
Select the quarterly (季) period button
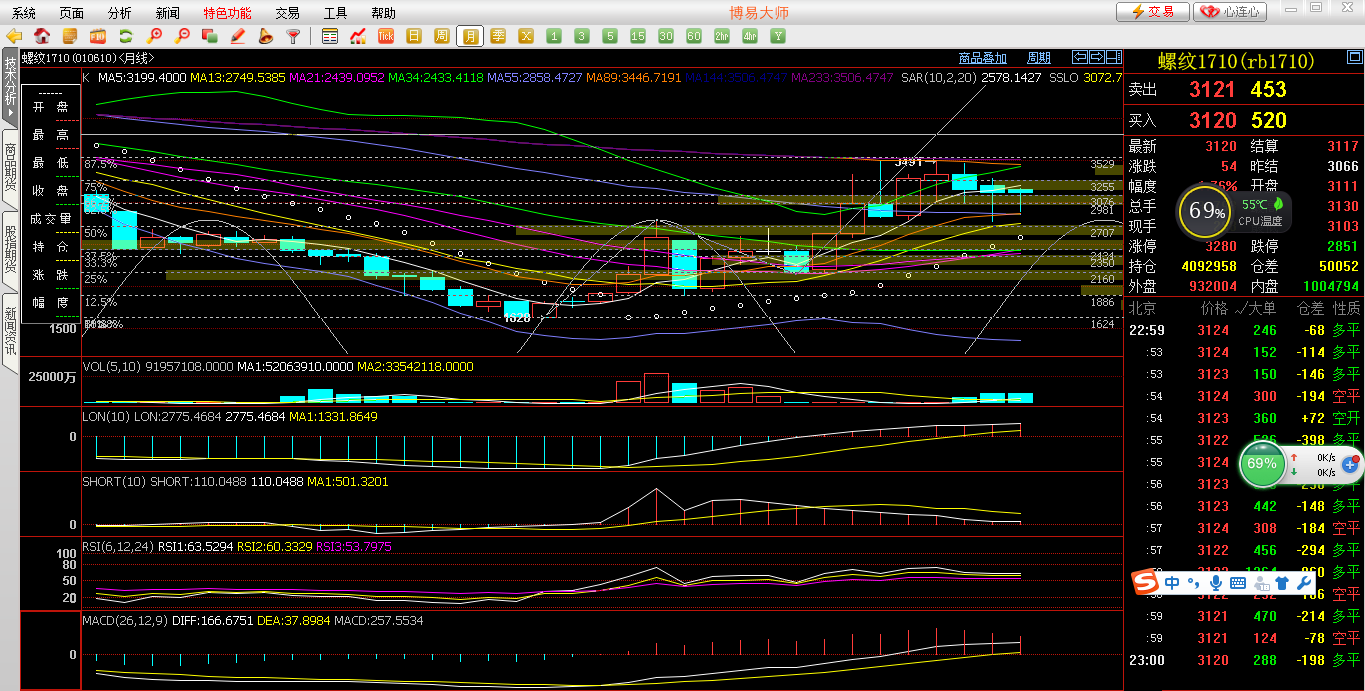pyautogui.click(x=498, y=36)
